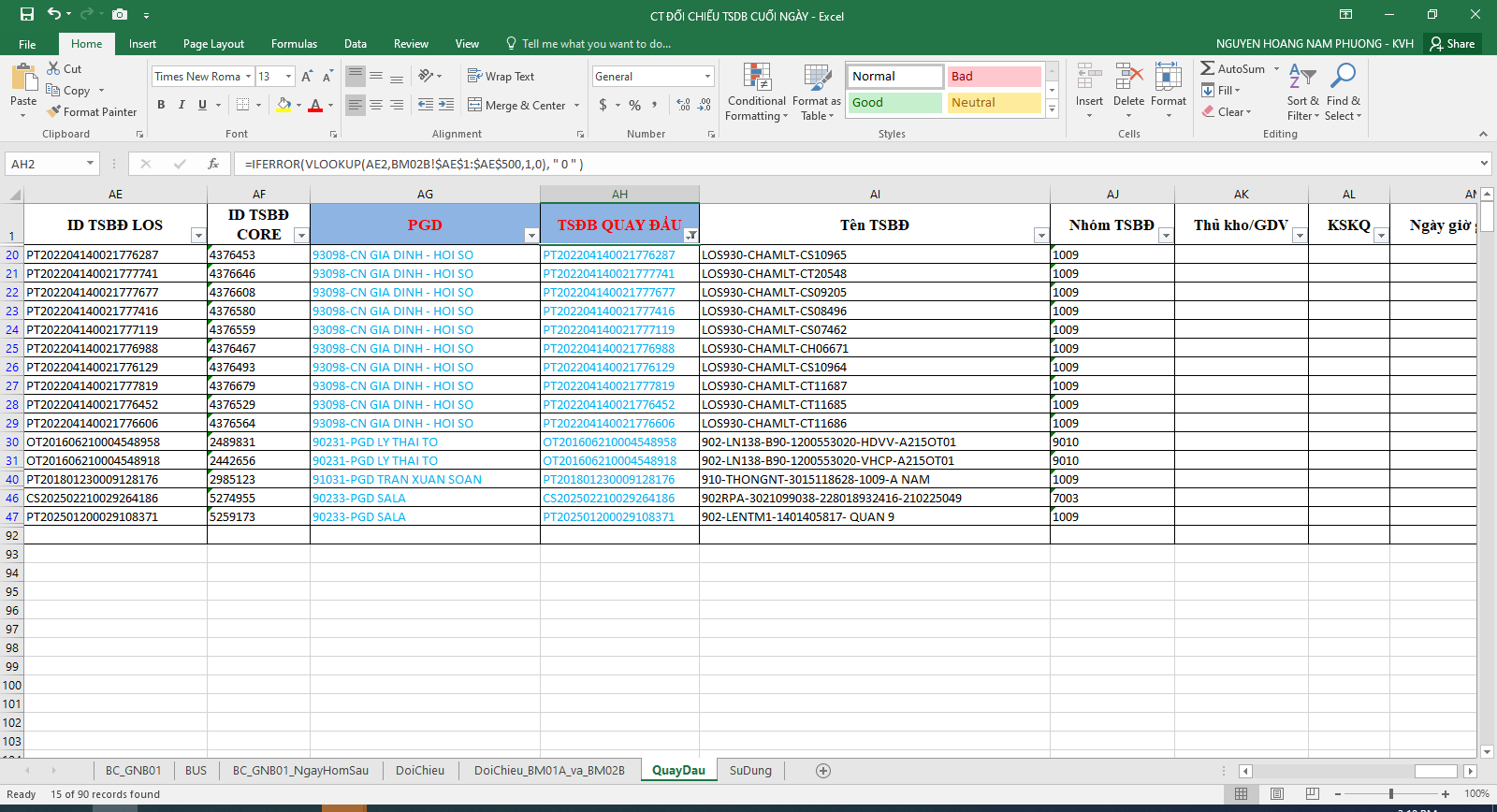Screen dimensions: 1497x812
Task: Apply the Percent Style format
Action: 635,105
